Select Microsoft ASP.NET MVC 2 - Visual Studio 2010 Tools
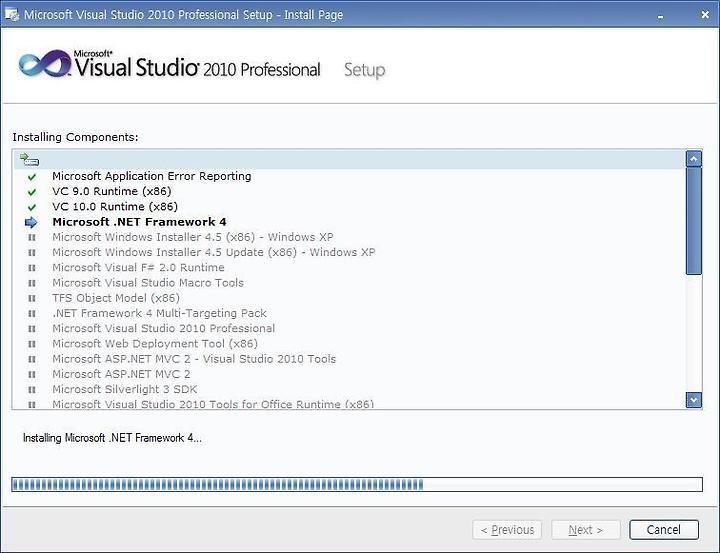Viewport: 720px width, 553px height. pos(194,359)
